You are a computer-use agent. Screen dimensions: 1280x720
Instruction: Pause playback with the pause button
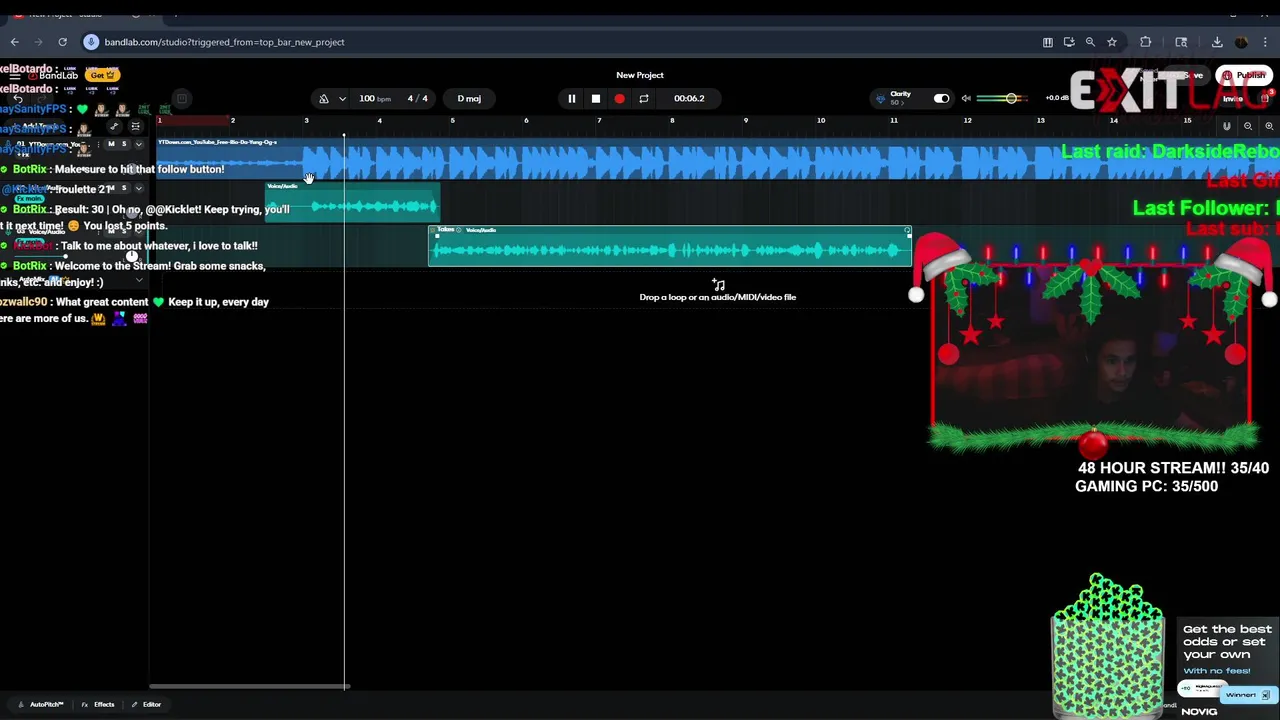coord(571,98)
